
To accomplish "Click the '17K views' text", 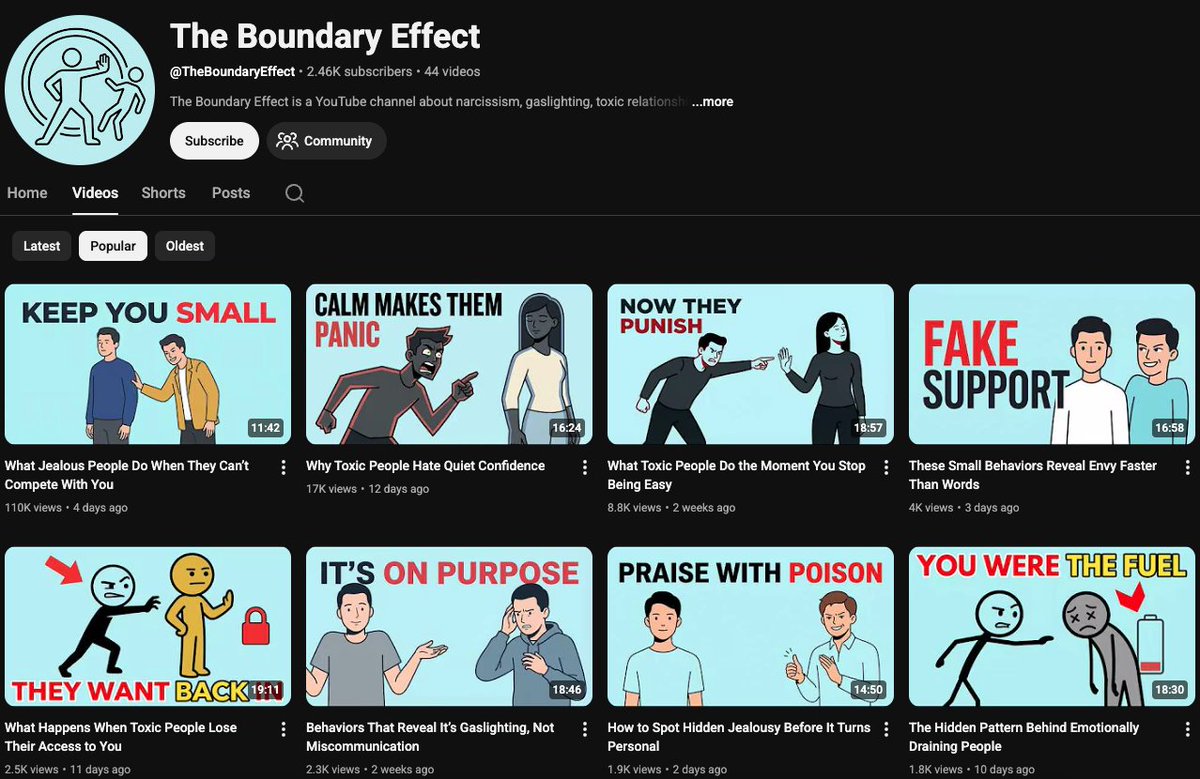I will coord(331,489).
